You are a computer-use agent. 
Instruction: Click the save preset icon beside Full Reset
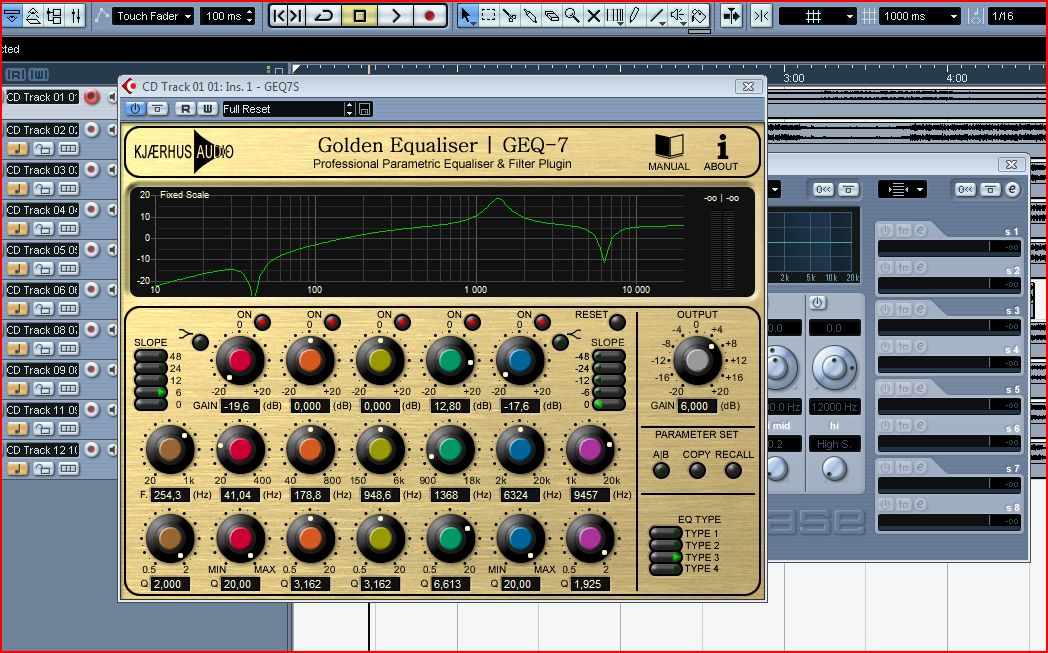tap(365, 109)
